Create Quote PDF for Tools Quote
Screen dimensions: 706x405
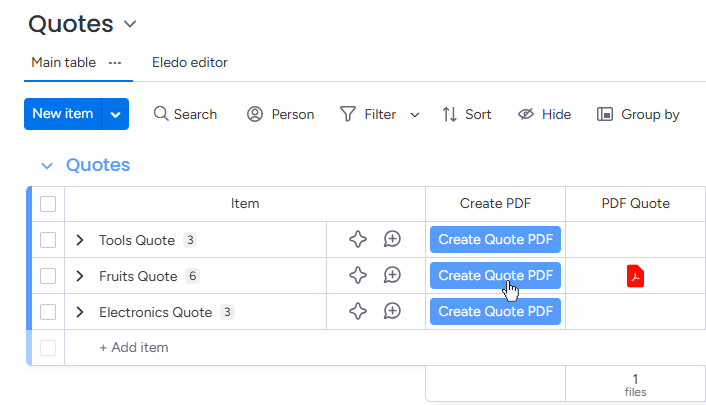495,239
